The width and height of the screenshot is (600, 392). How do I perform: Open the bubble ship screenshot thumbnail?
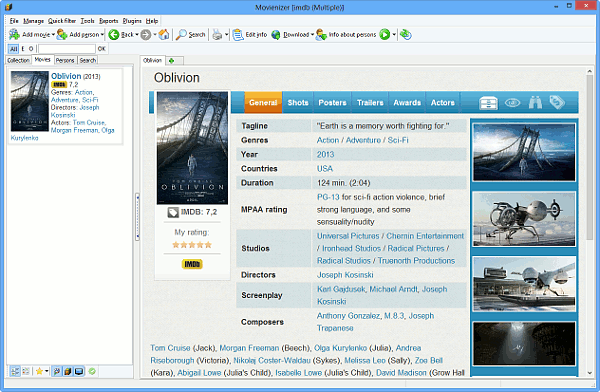coord(524,219)
